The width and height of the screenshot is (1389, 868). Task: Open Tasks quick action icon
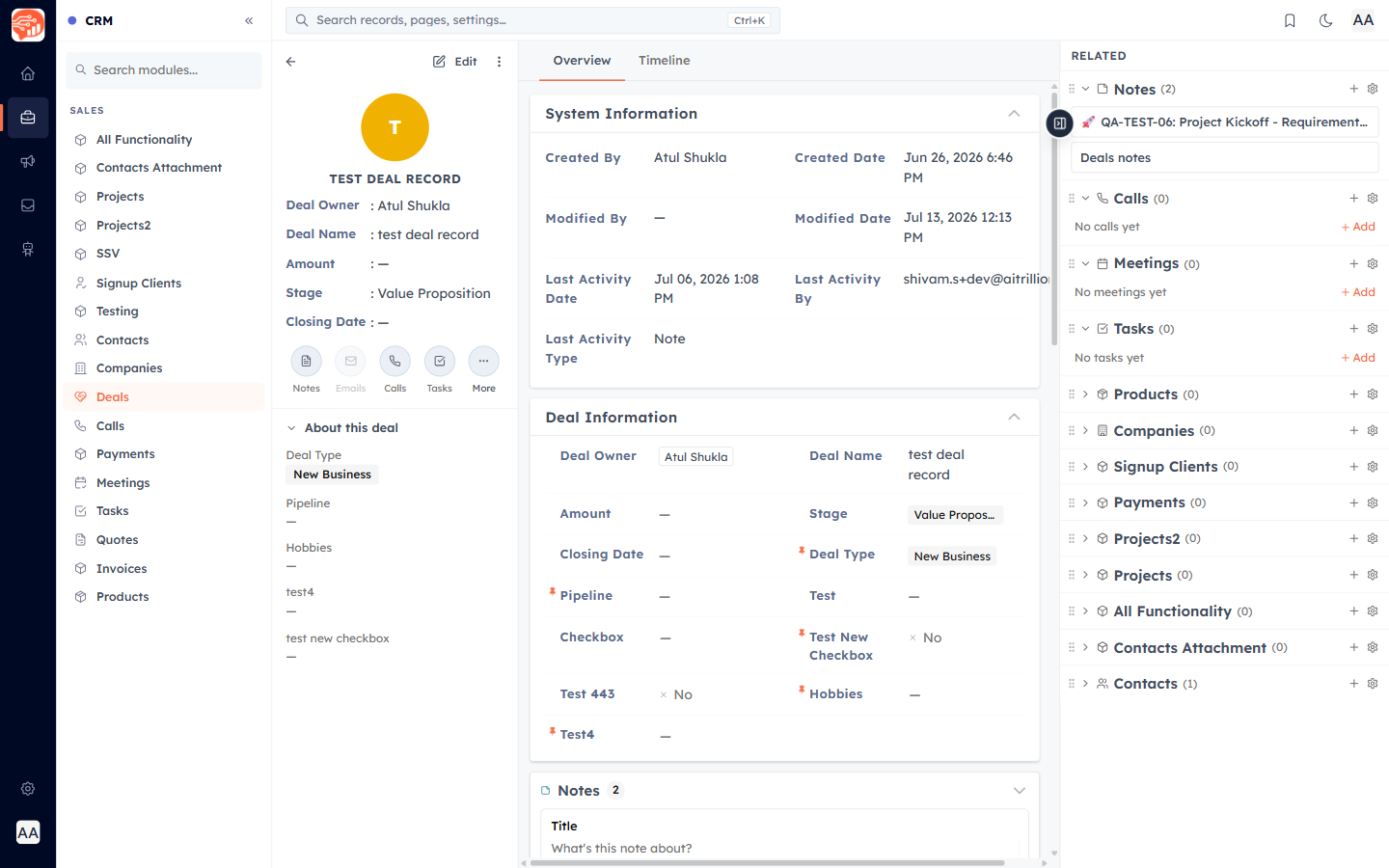(x=440, y=361)
